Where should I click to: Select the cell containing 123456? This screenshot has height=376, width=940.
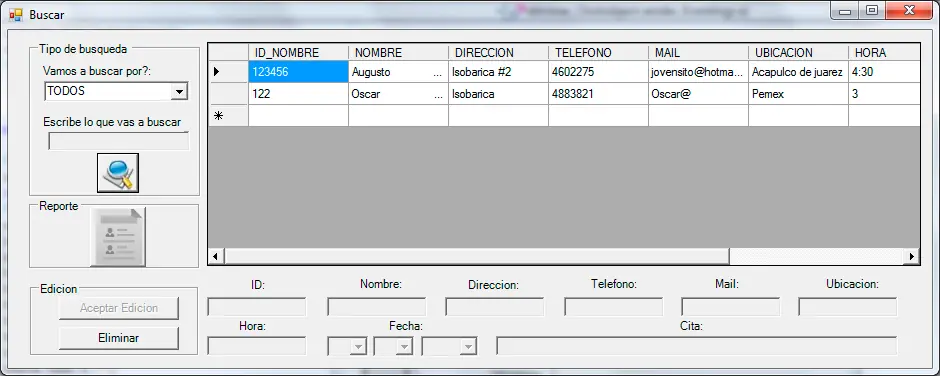298,72
